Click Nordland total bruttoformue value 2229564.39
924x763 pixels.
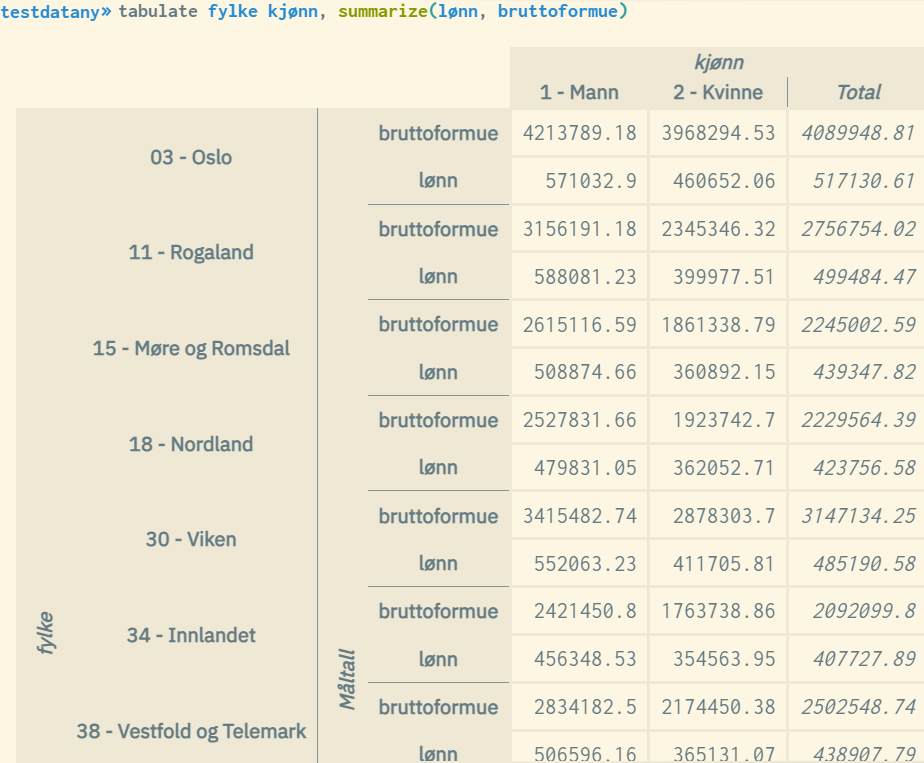857,420
